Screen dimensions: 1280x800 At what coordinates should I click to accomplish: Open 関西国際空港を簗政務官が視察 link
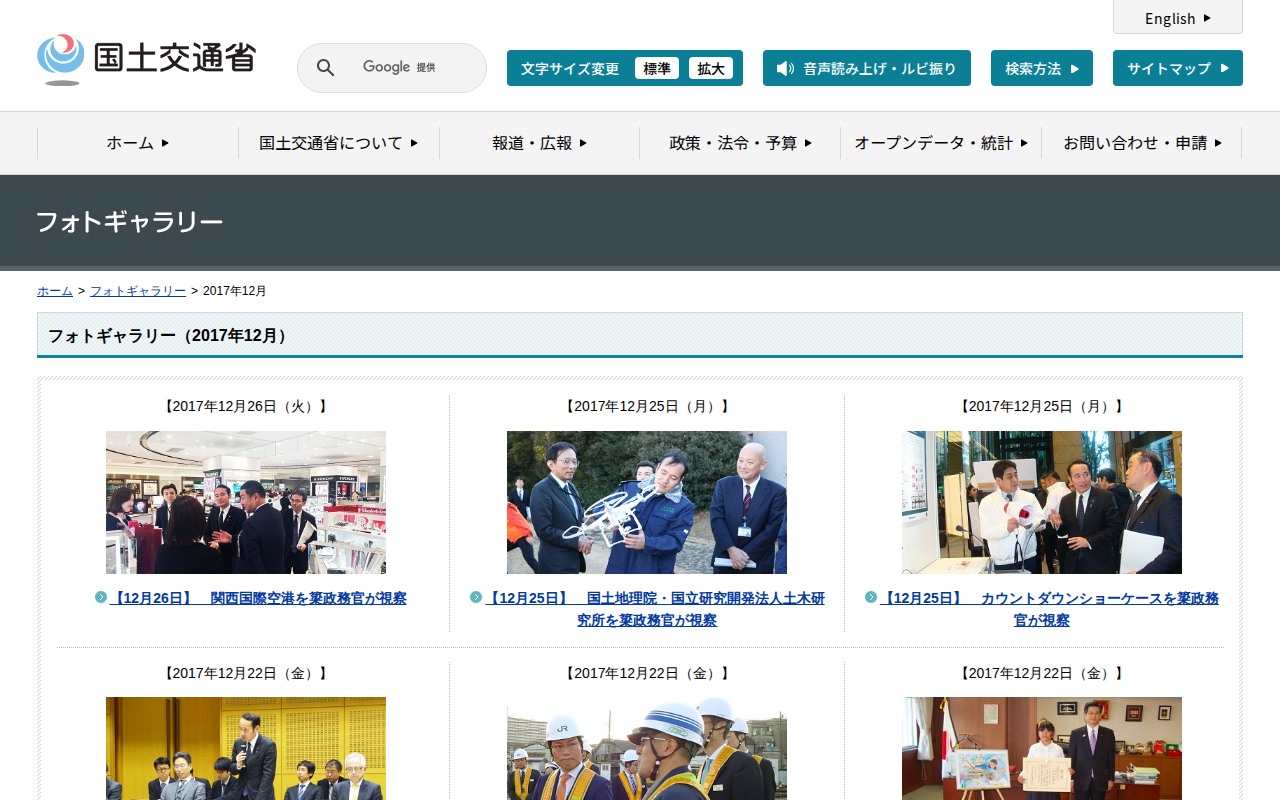[259, 598]
